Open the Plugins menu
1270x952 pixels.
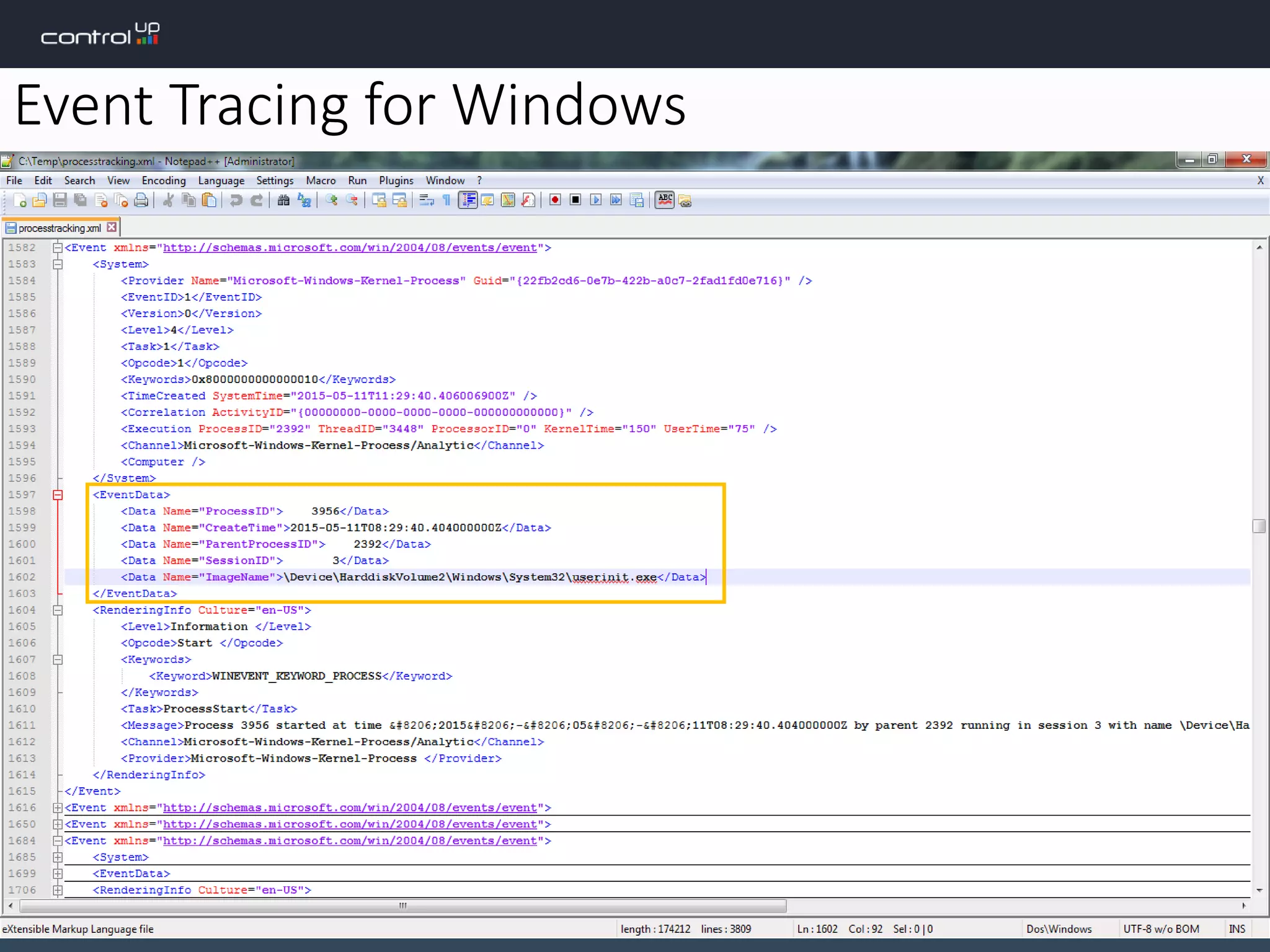tap(396, 180)
